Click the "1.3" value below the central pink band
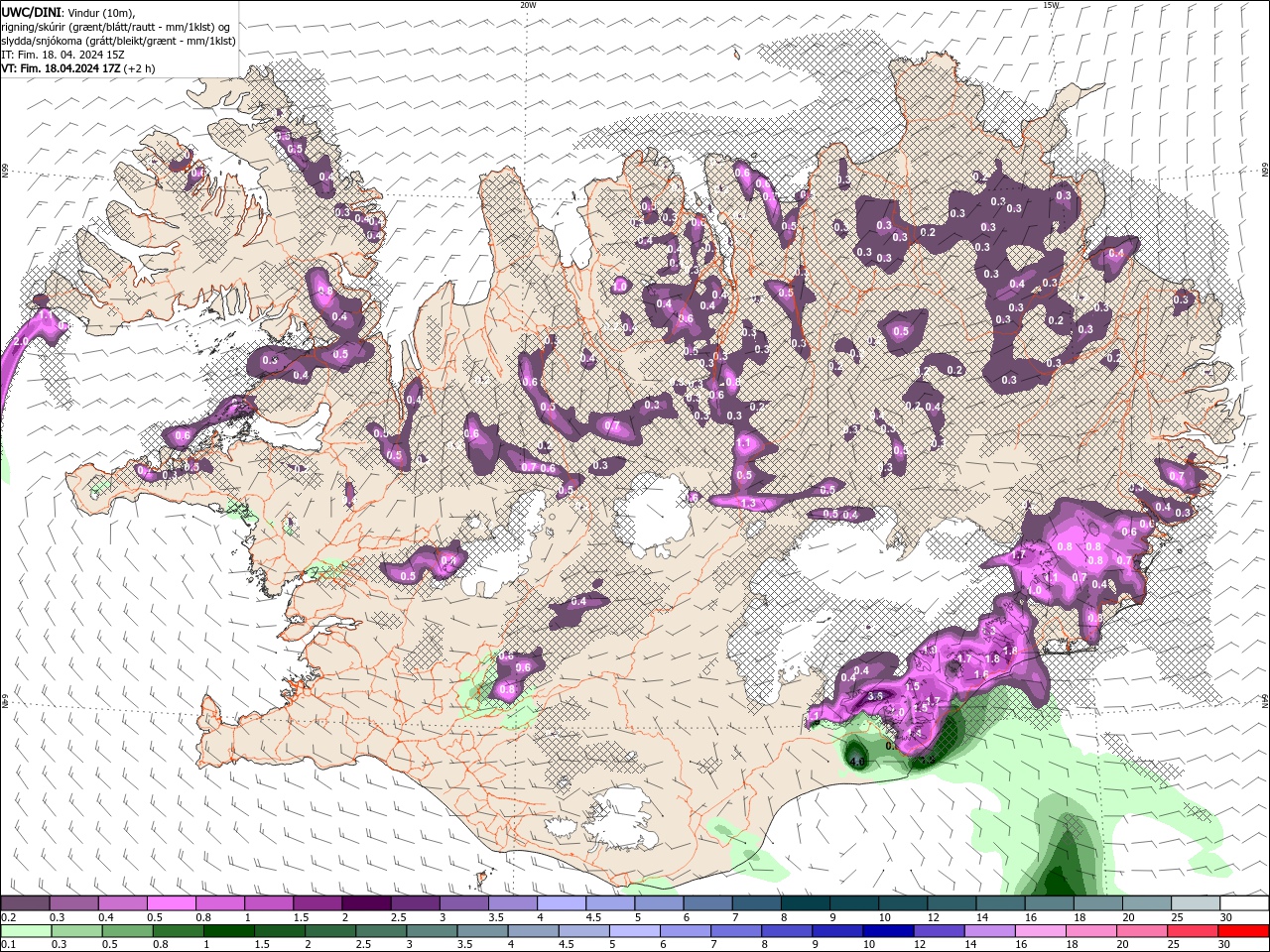1270x952 pixels. point(748,504)
